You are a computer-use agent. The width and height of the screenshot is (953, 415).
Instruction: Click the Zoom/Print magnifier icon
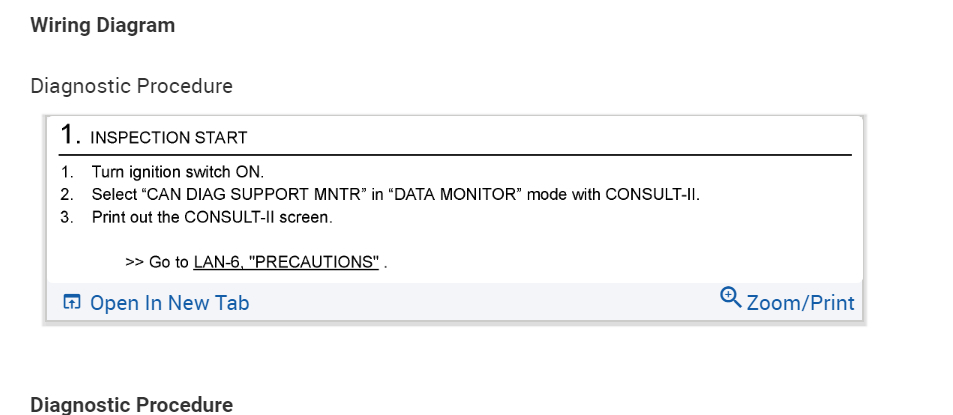(x=730, y=298)
